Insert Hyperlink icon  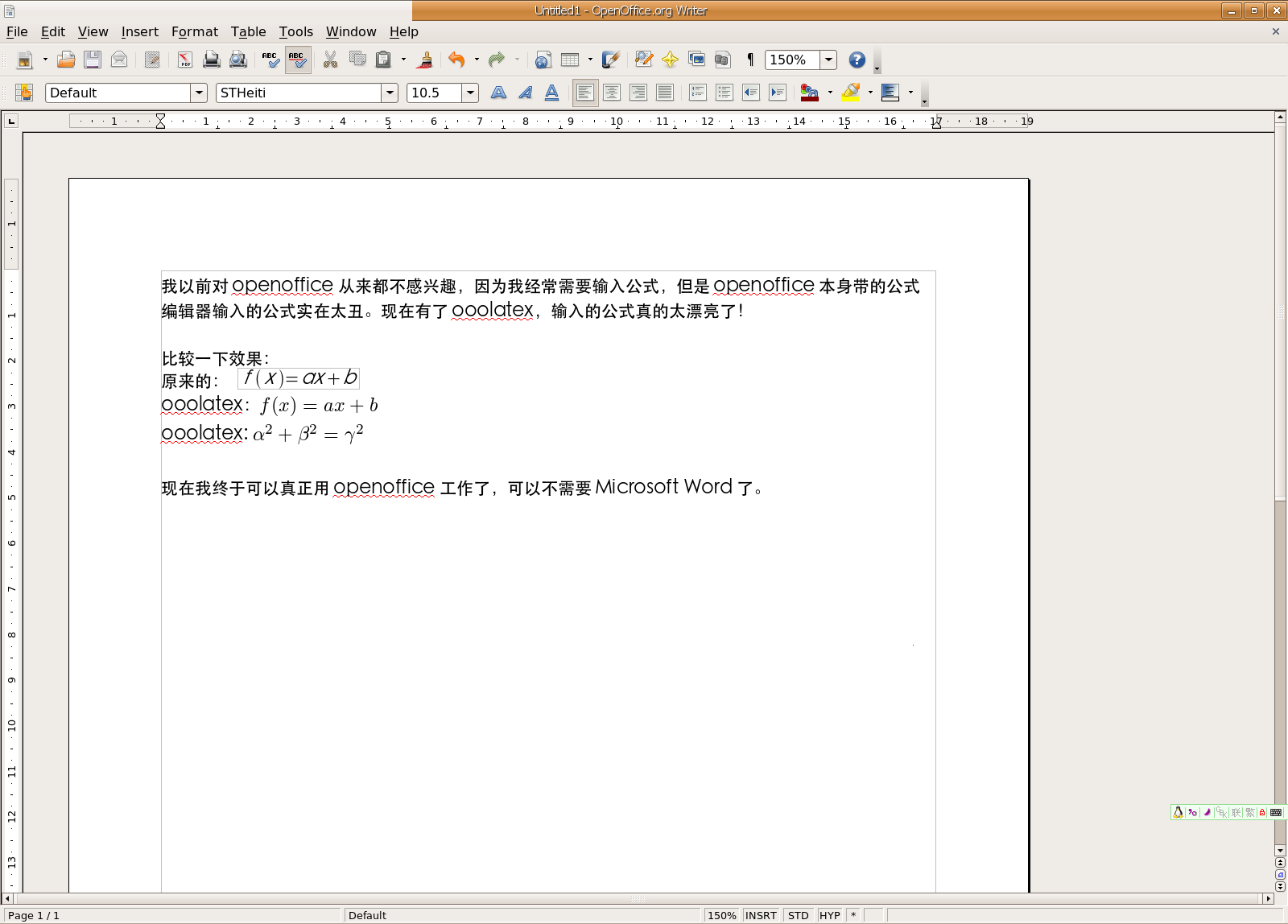click(543, 60)
